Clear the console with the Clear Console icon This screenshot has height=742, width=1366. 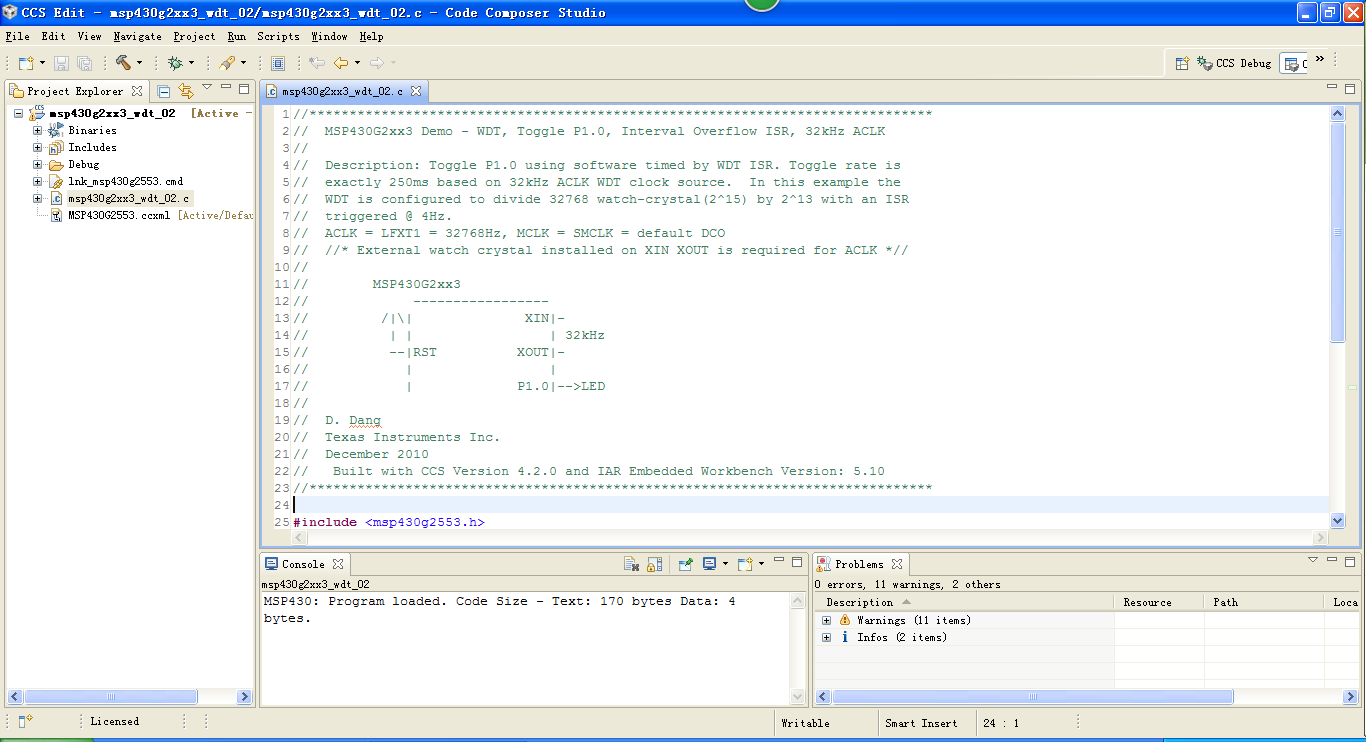[632, 564]
